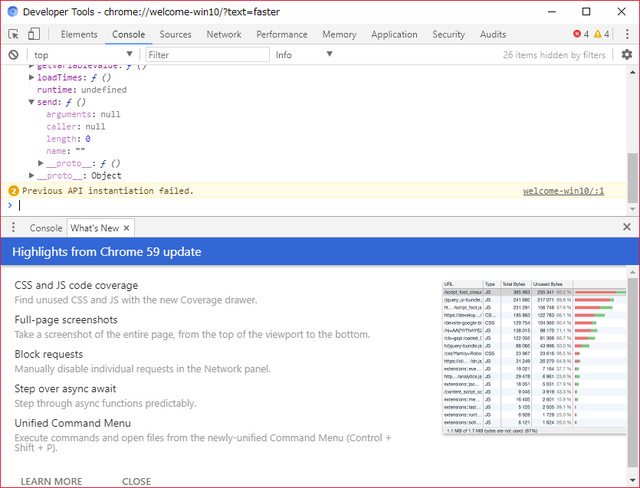Click the repeat count badge on warning
640x488 pixels.
pos(13,191)
